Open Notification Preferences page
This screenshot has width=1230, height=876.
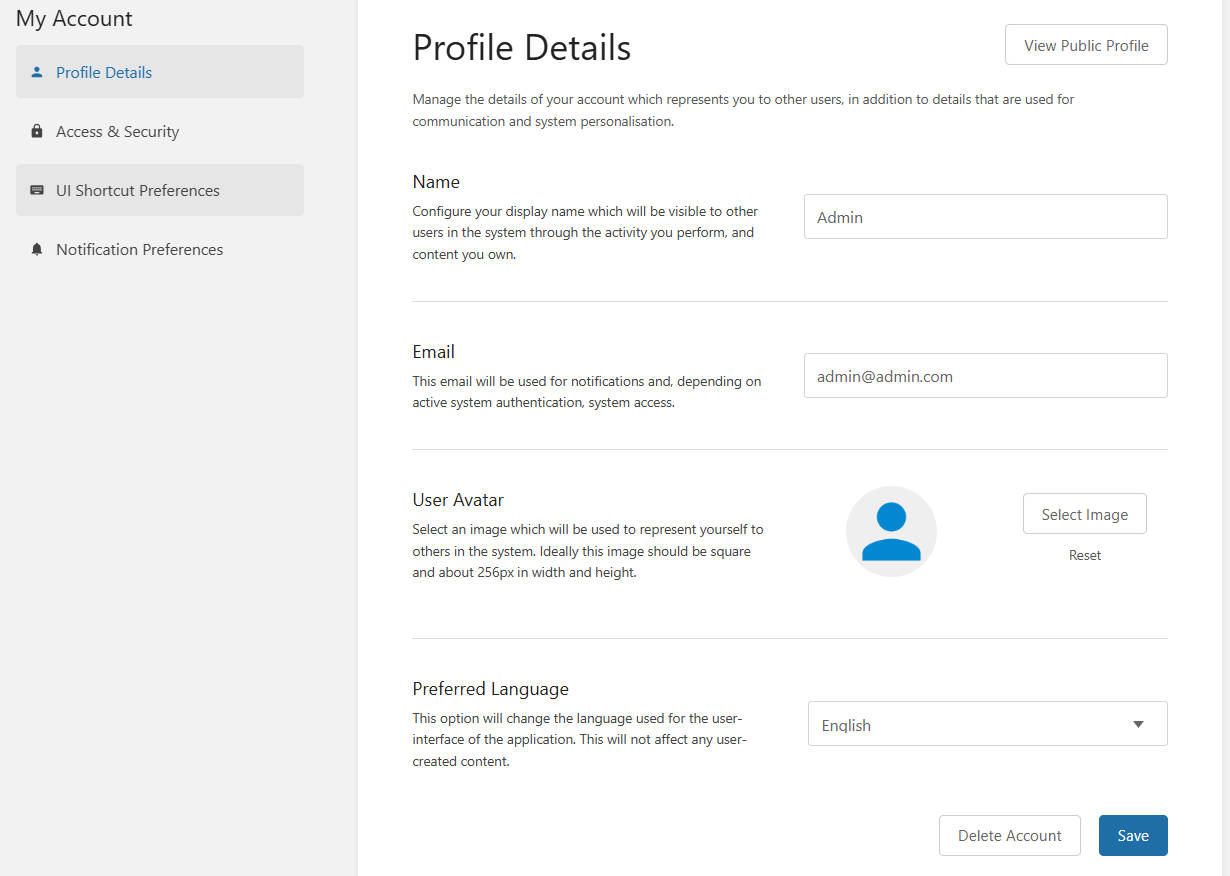tap(160, 249)
